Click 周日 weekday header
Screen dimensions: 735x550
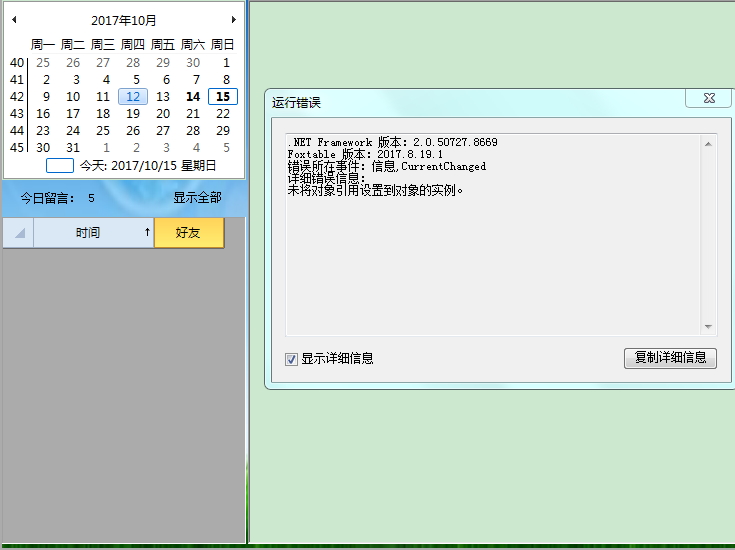click(223, 45)
